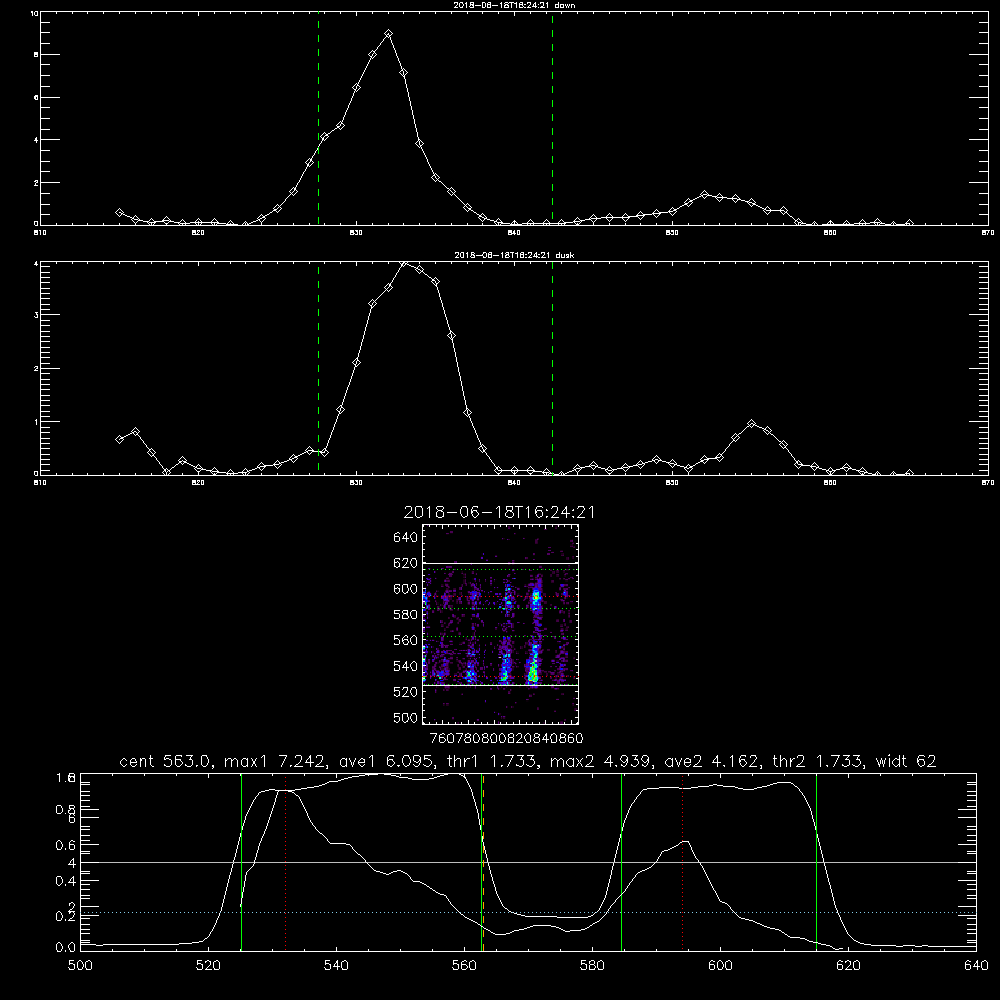This screenshot has width=1000, height=1000.
Task: Click the heatmap y-axis label 560
Action: 406,640
